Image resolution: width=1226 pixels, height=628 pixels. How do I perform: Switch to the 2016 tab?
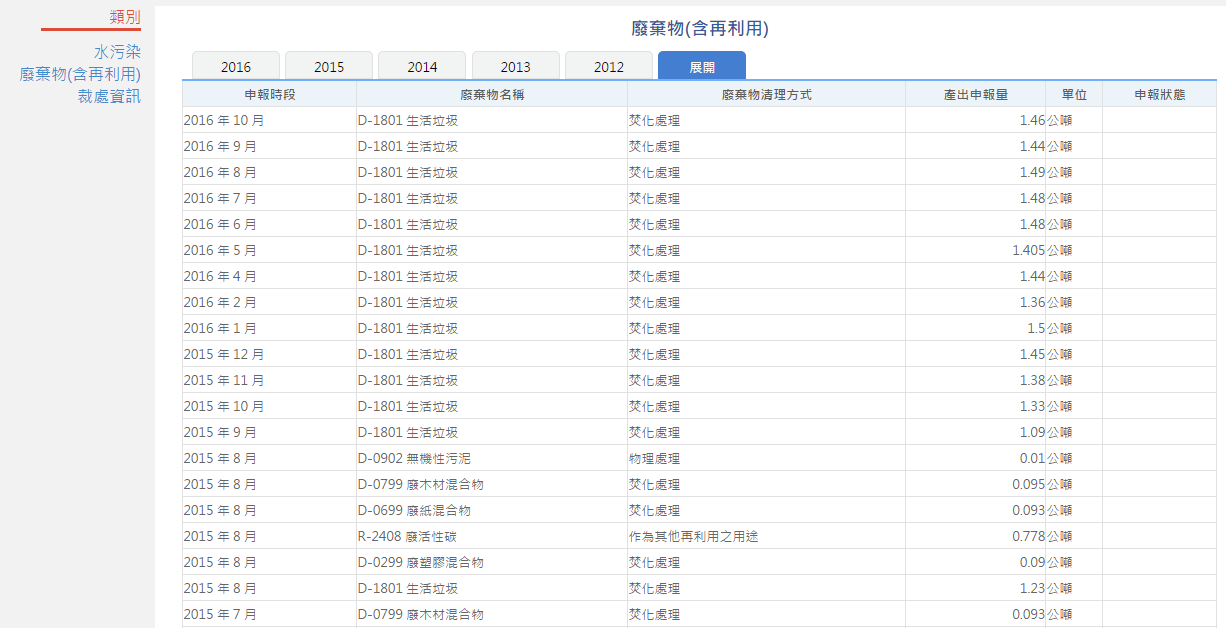pyautogui.click(x=236, y=66)
